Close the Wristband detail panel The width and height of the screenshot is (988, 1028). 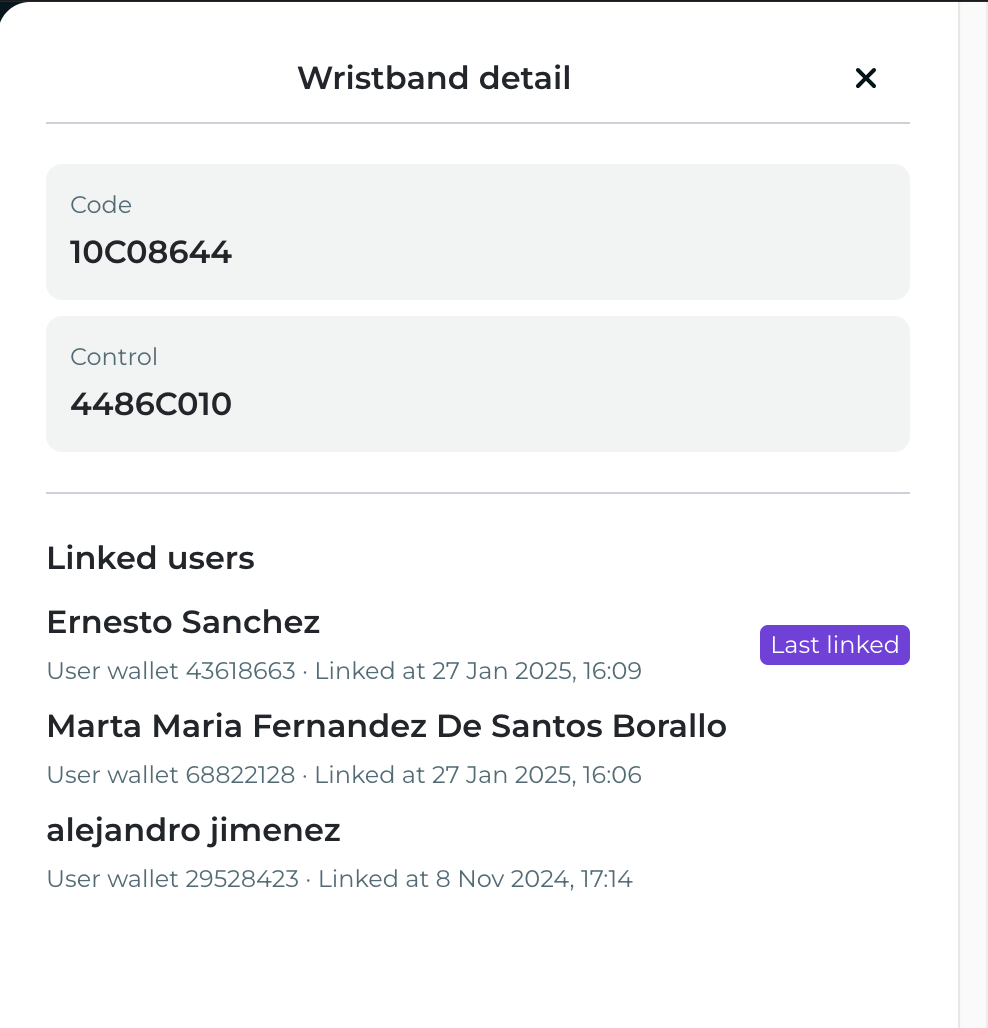click(x=865, y=78)
